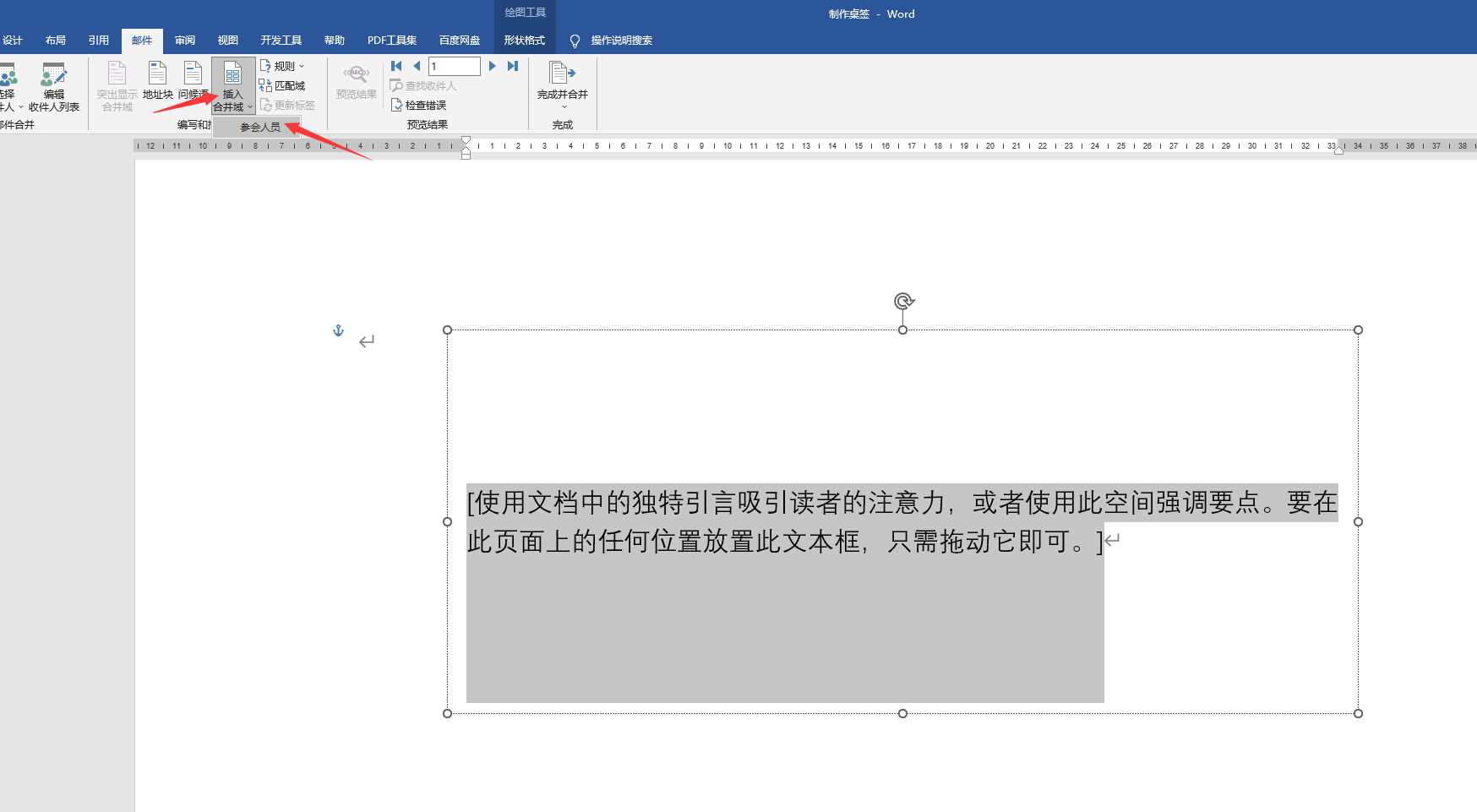Image resolution: width=1477 pixels, height=812 pixels.
Task: Click the Greeting Line (问候语) icon
Action: pos(193,74)
